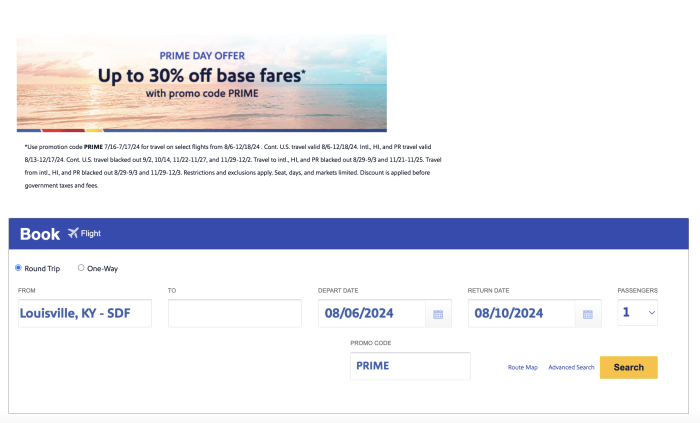Open the return date calendar icon
Viewport: 700px width, 423px height.
[x=588, y=314]
